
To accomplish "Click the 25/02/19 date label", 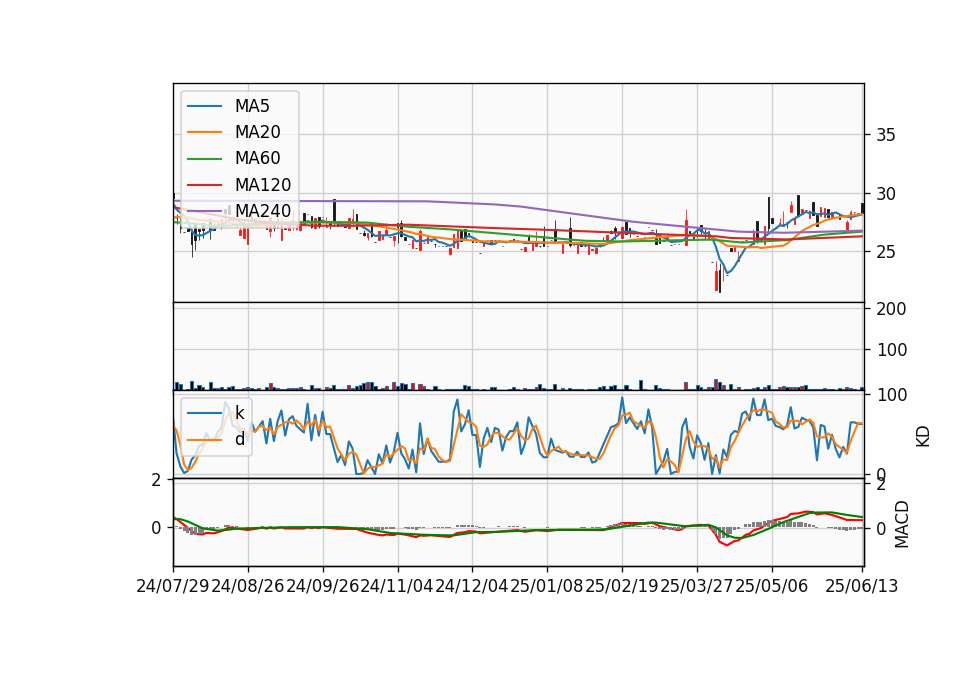I will pyautogui.click(x=621, y=587).
